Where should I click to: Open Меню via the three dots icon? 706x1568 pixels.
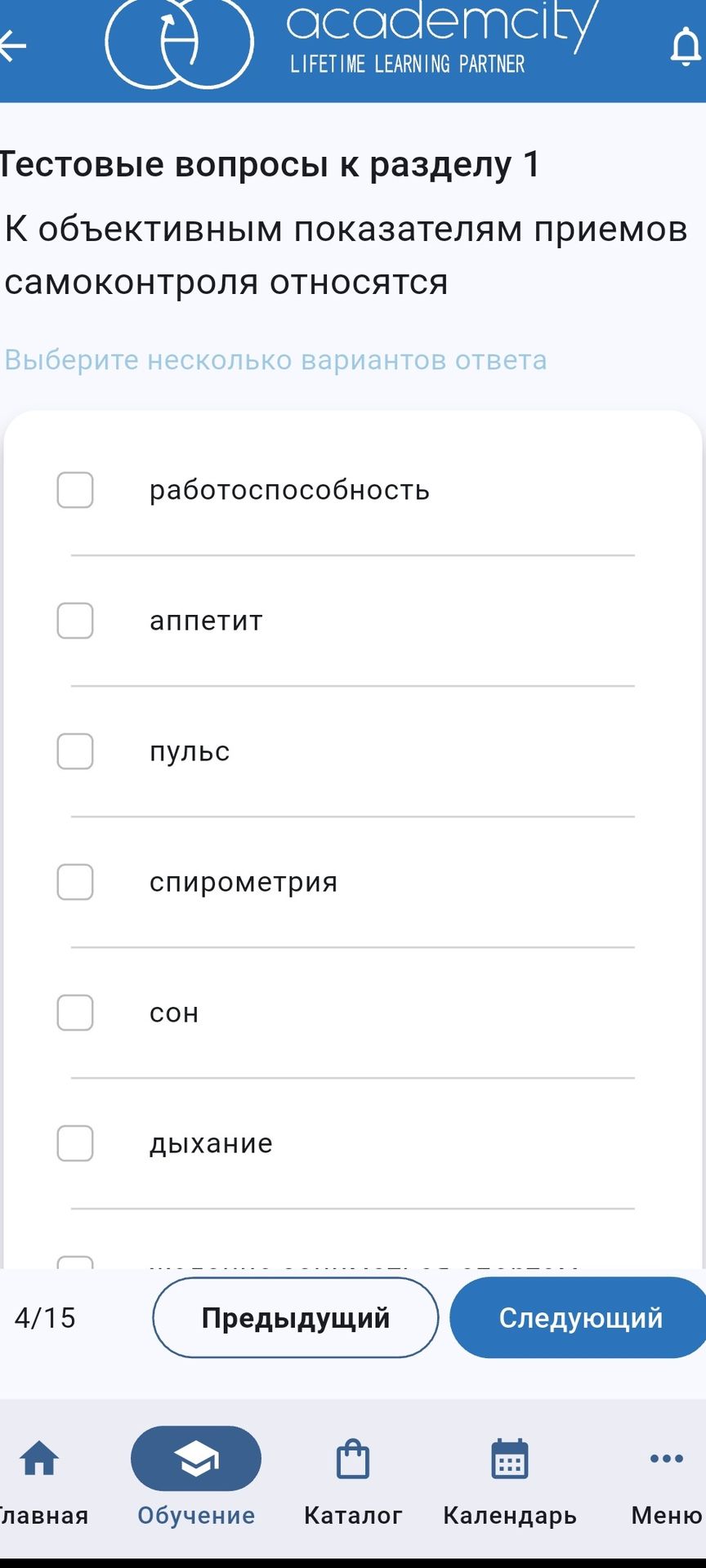[667, 1459]
